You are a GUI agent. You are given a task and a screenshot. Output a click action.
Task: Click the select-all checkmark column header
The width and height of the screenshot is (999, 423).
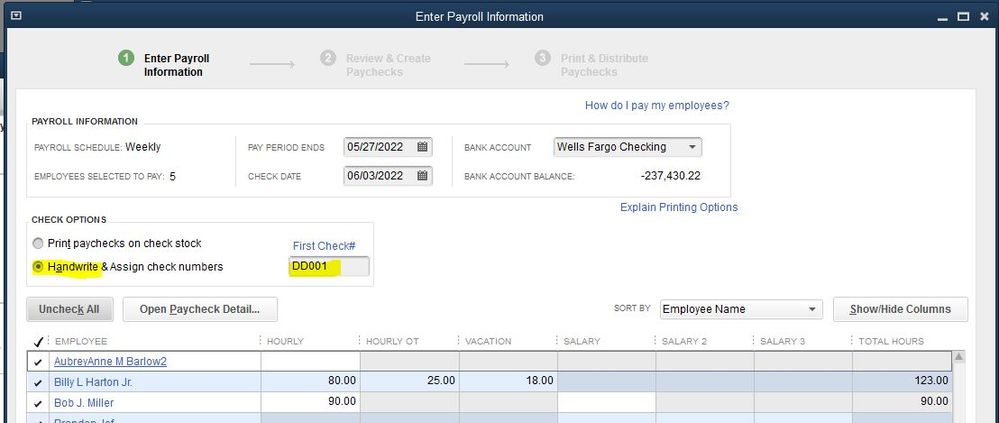tap(38, 342)
